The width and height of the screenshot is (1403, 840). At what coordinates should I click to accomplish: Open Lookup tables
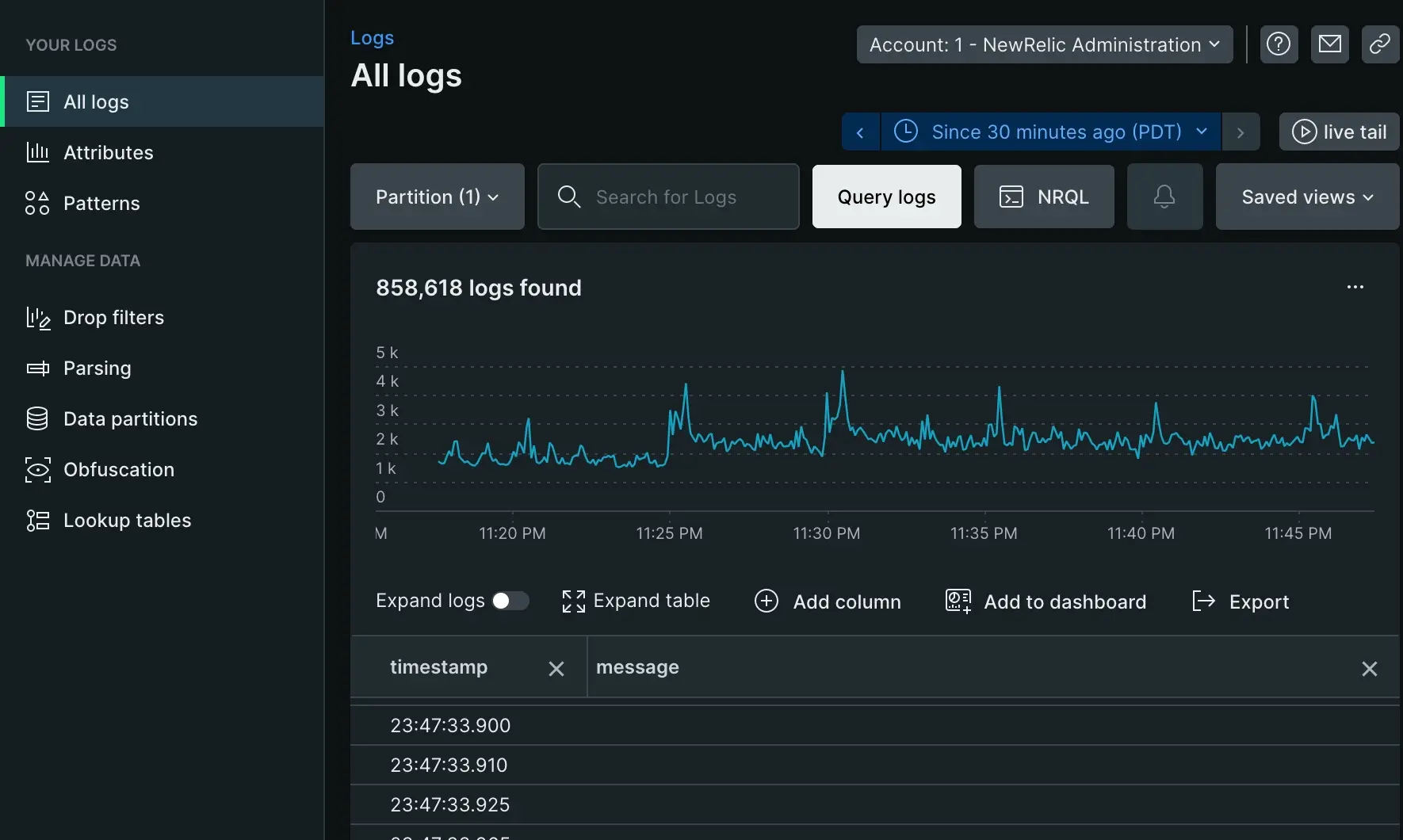pyautogui.click(x=162, y=520)
